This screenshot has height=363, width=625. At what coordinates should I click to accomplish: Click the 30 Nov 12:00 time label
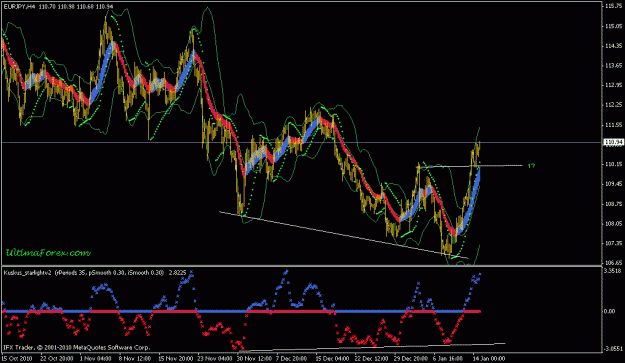tap(254, 358)
